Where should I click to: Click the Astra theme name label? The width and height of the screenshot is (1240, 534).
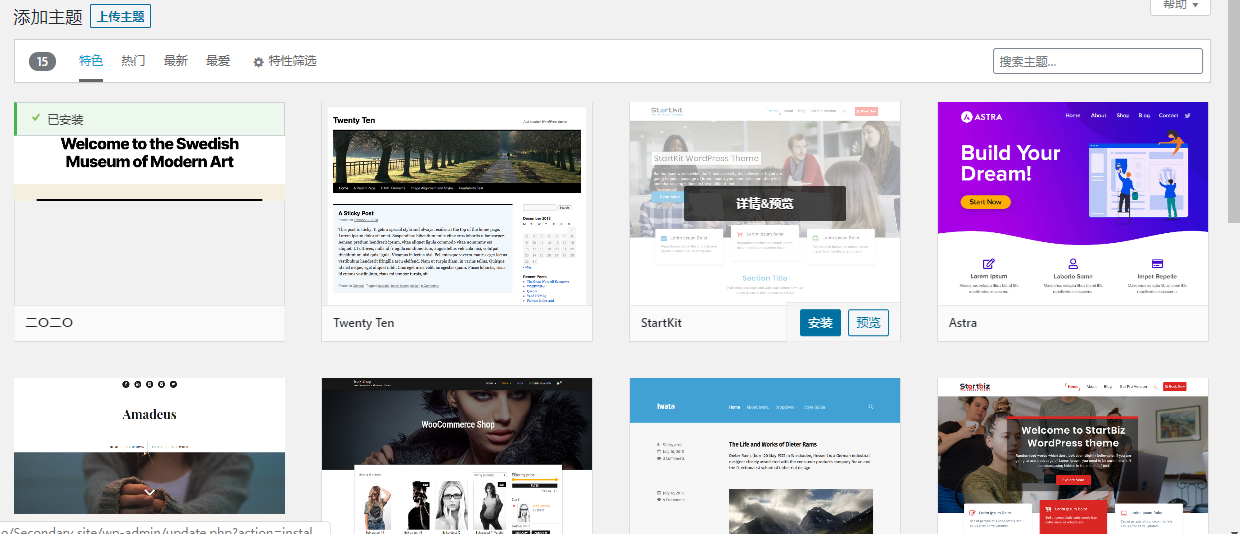point(963,323)
